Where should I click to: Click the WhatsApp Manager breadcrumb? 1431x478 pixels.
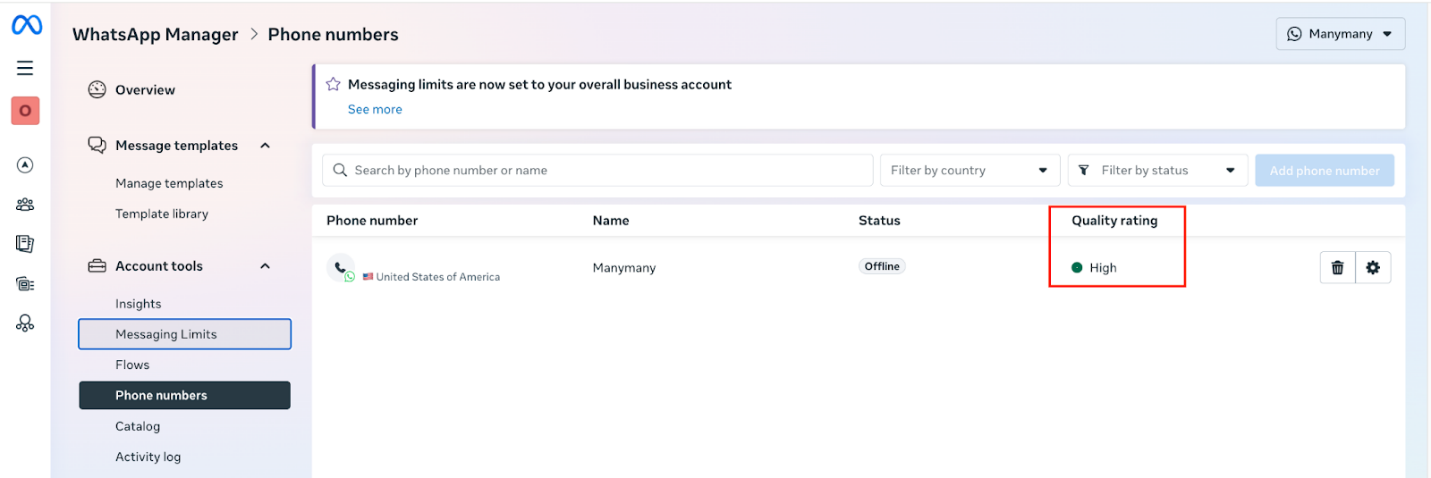tap(155, 35)
